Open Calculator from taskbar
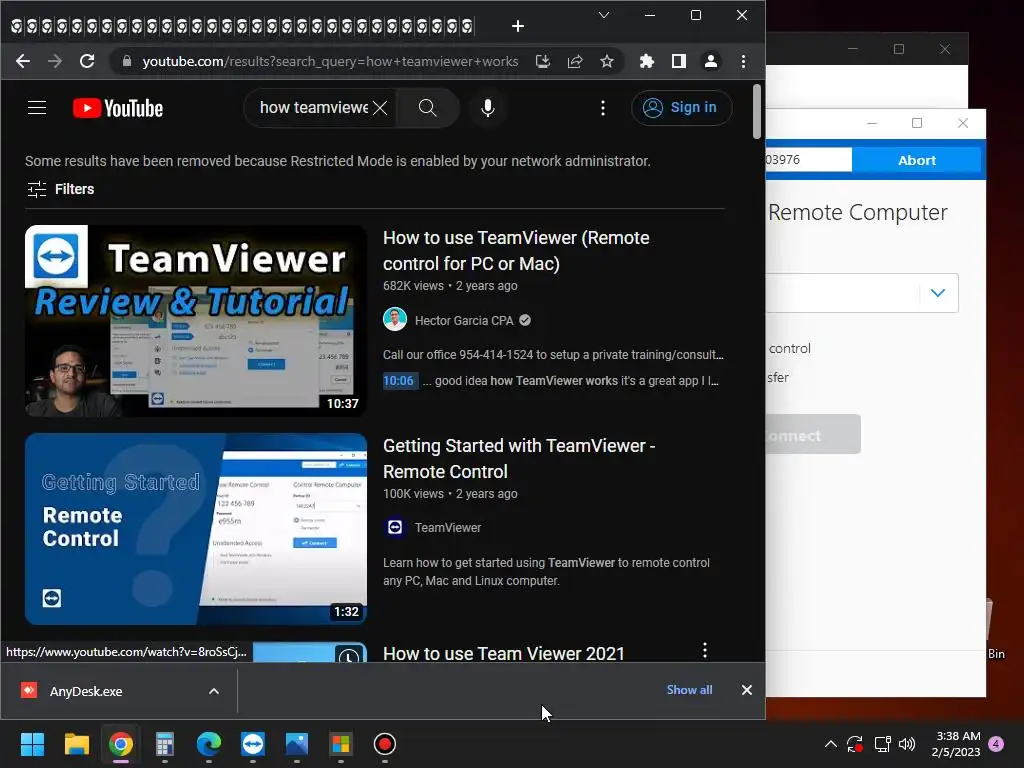This screenshot has width=1024, height=768. (x=165, y=744)
